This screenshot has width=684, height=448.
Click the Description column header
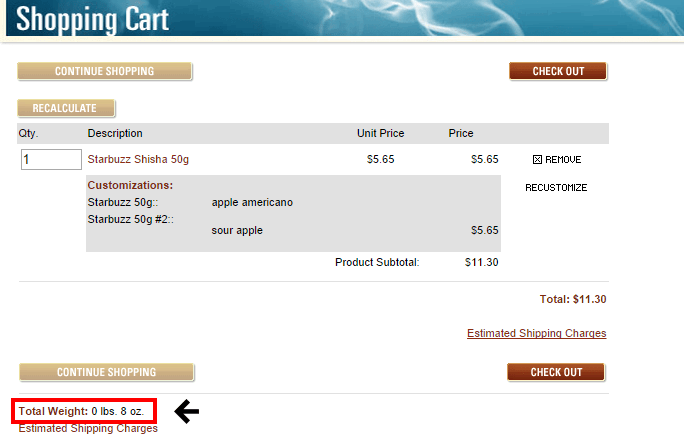click(115, 133)
